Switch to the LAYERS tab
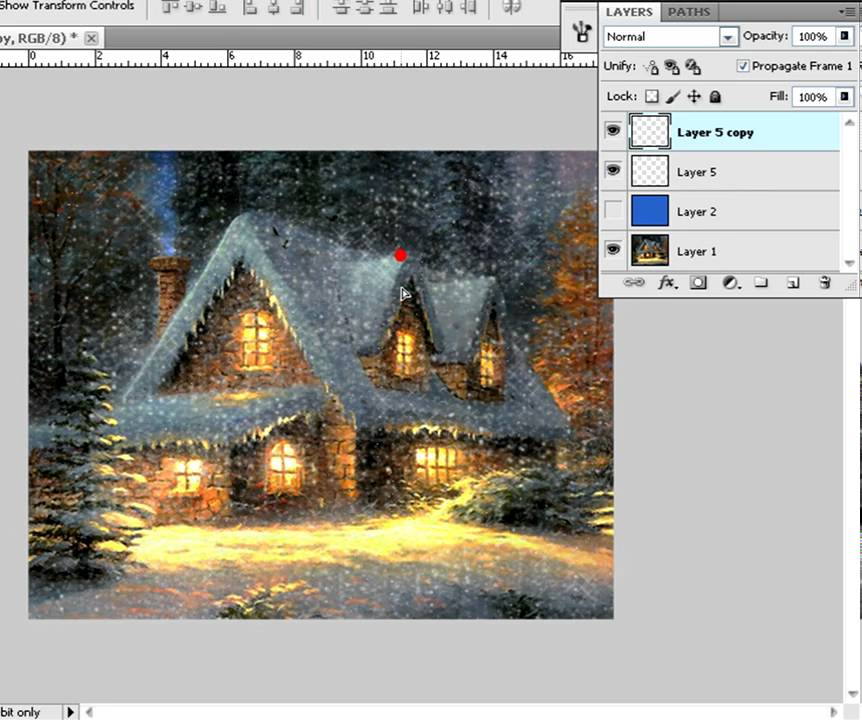Image resolution: width=862 pixels, height=720 pixels. click(629, 12)
